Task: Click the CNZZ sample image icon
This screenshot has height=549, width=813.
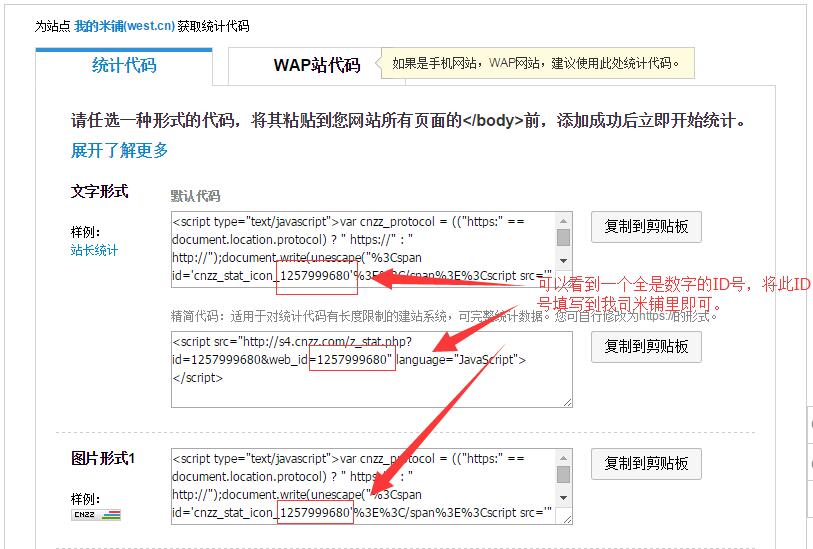Action: point(96,515)
